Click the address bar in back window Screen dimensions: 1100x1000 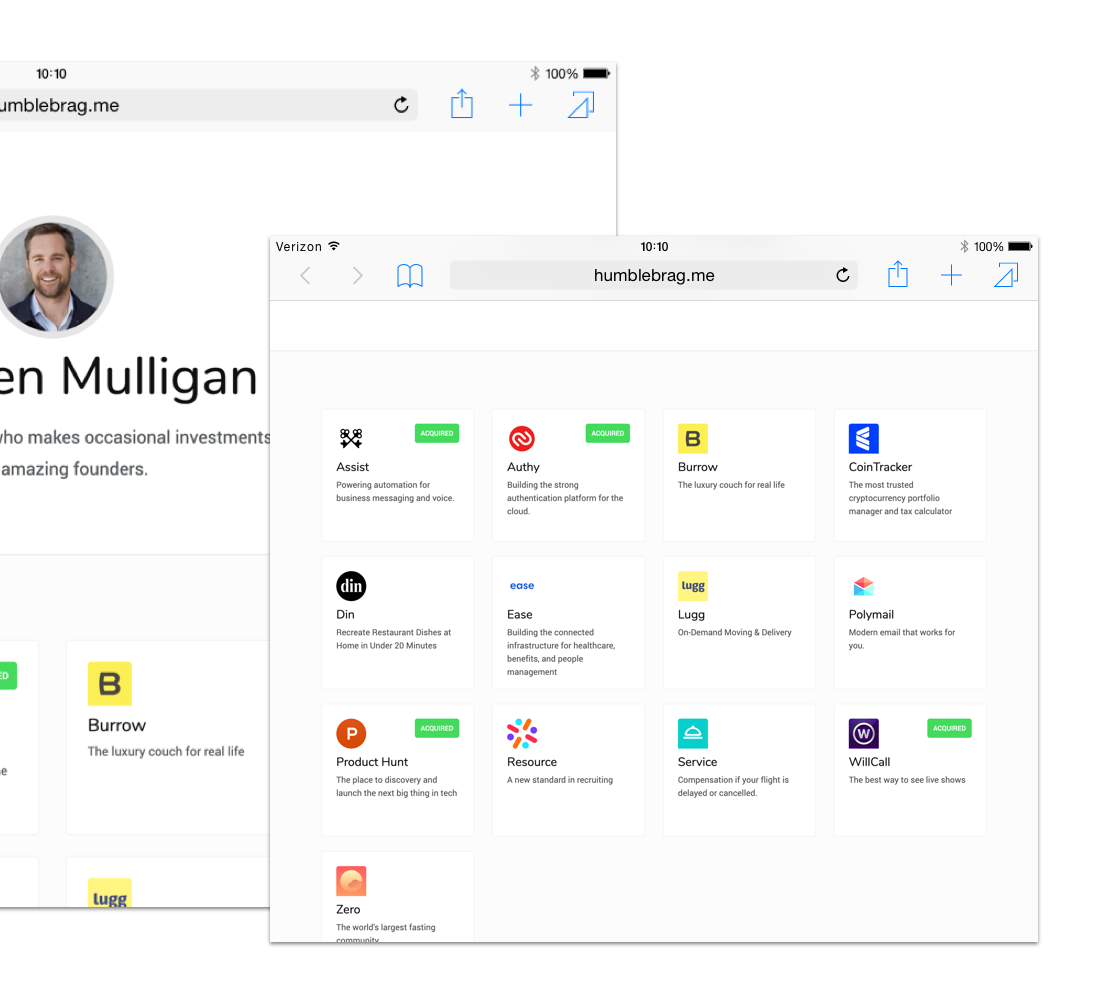(x=208, y=105)
